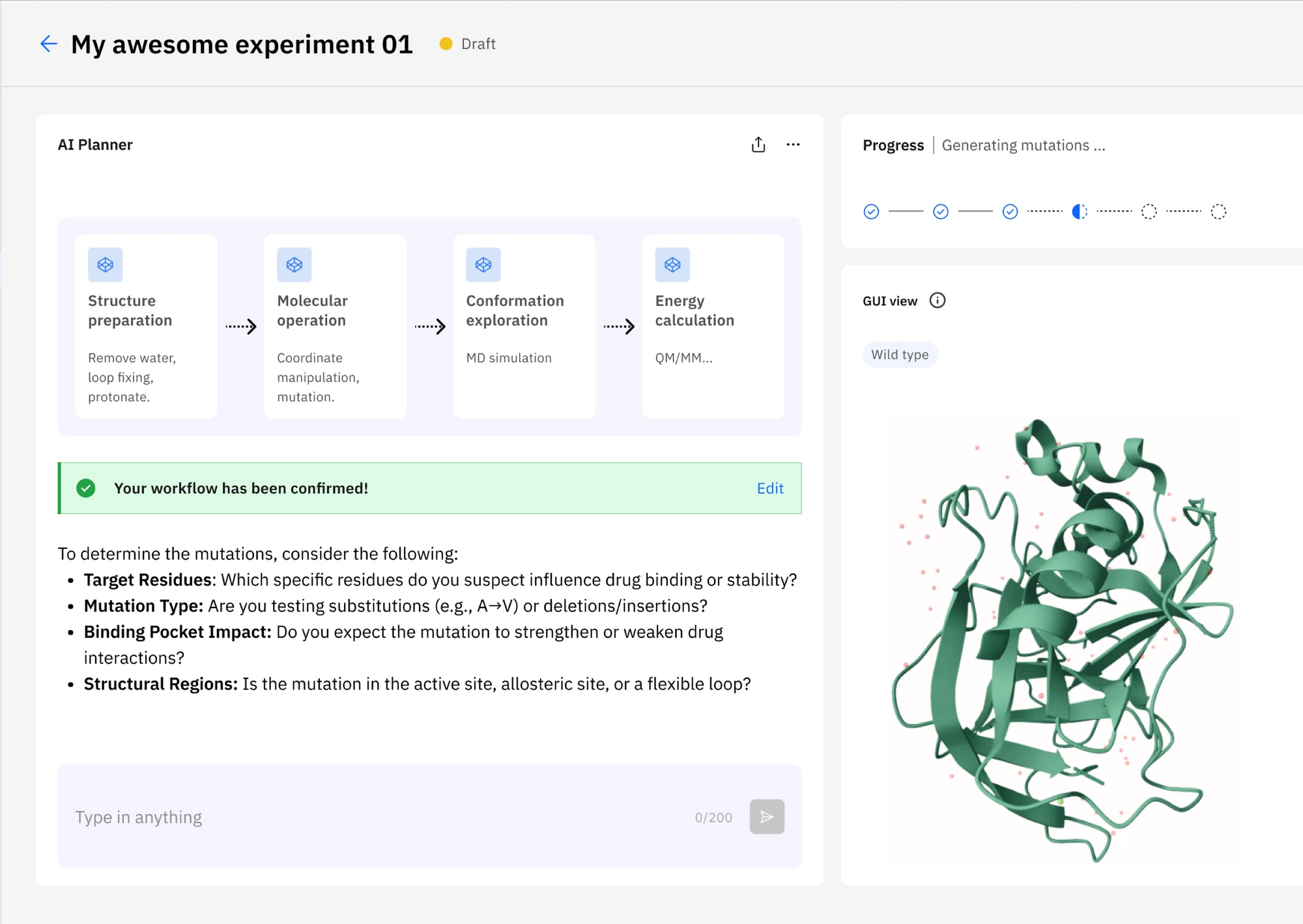The height and width of the screenshot is (924, 1303).
Task: Click the AI Planner panel heading
Action: pyautogui.click(x=95, y=145)
